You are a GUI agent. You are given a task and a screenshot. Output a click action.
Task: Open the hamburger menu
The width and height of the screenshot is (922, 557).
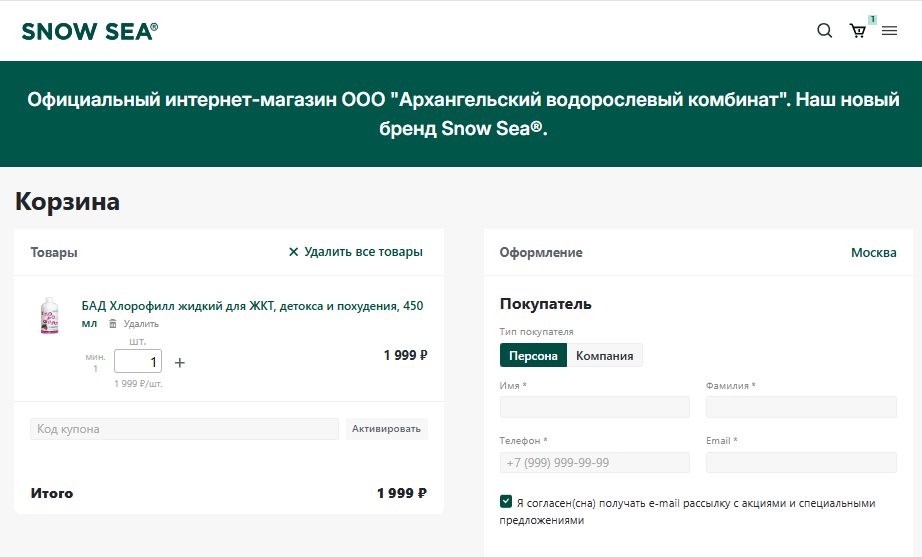point(889,31)
